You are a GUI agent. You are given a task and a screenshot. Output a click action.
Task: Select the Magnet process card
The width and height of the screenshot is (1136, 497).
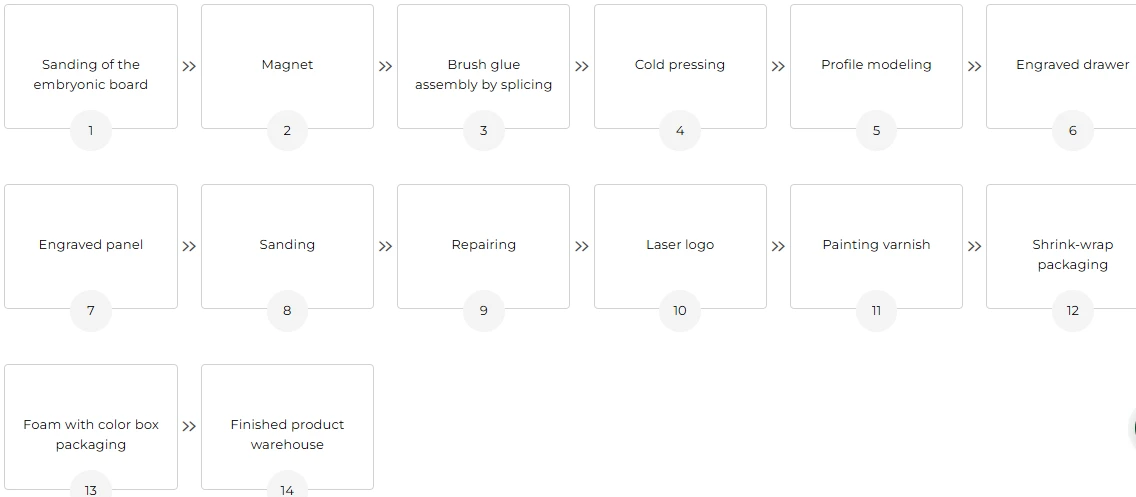pyautogui.click(x=287, y=67)
